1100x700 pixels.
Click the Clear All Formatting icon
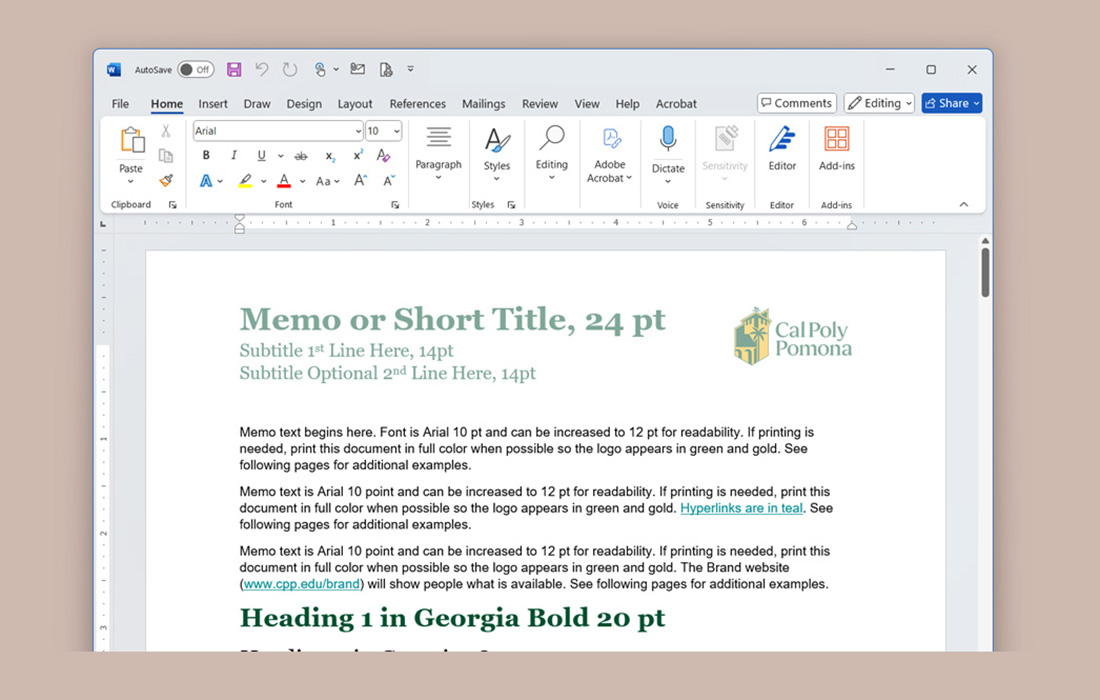384,155
